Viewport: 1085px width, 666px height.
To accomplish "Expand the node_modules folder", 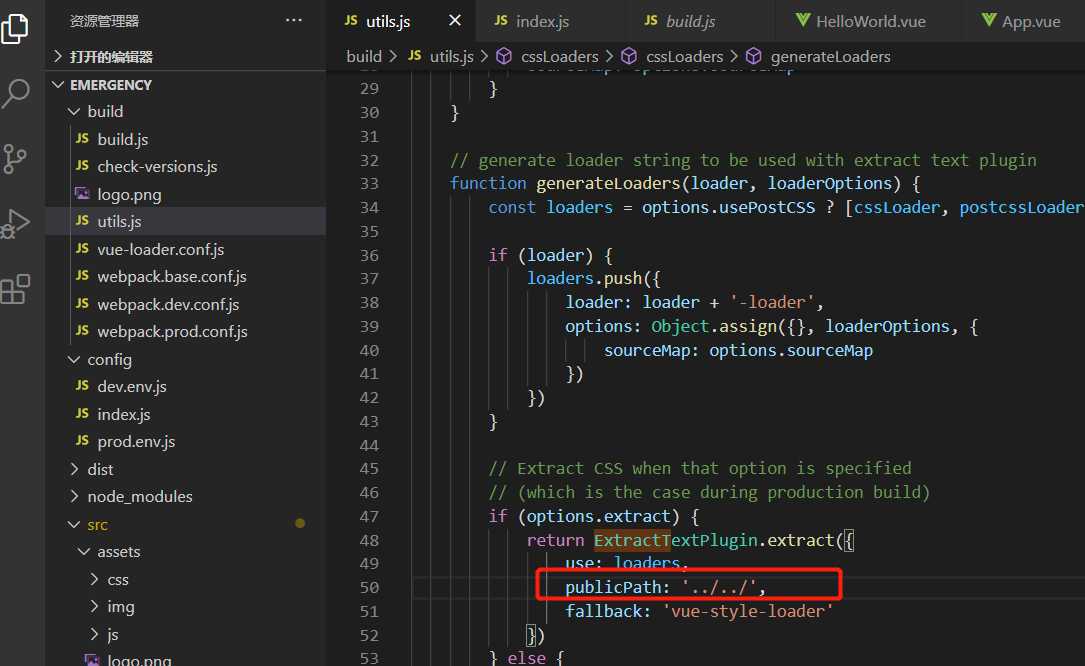I will click(185, 496).
